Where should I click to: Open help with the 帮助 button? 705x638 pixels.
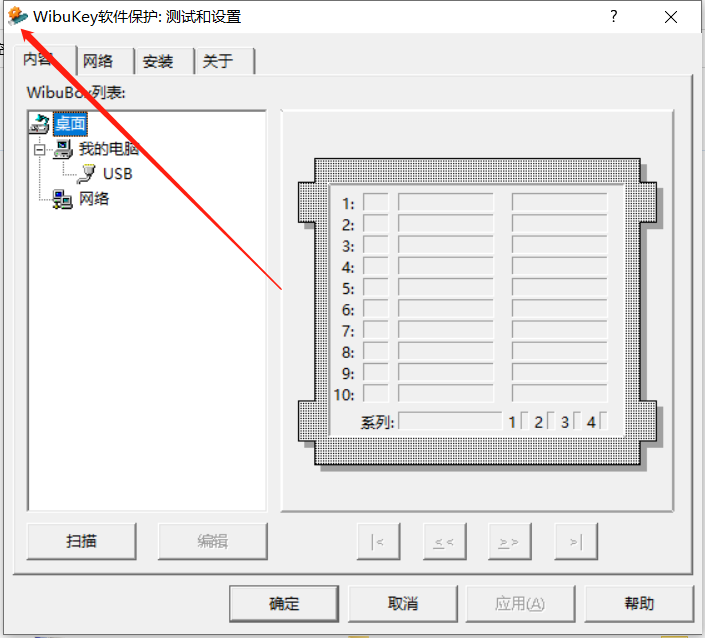point(639,603)
